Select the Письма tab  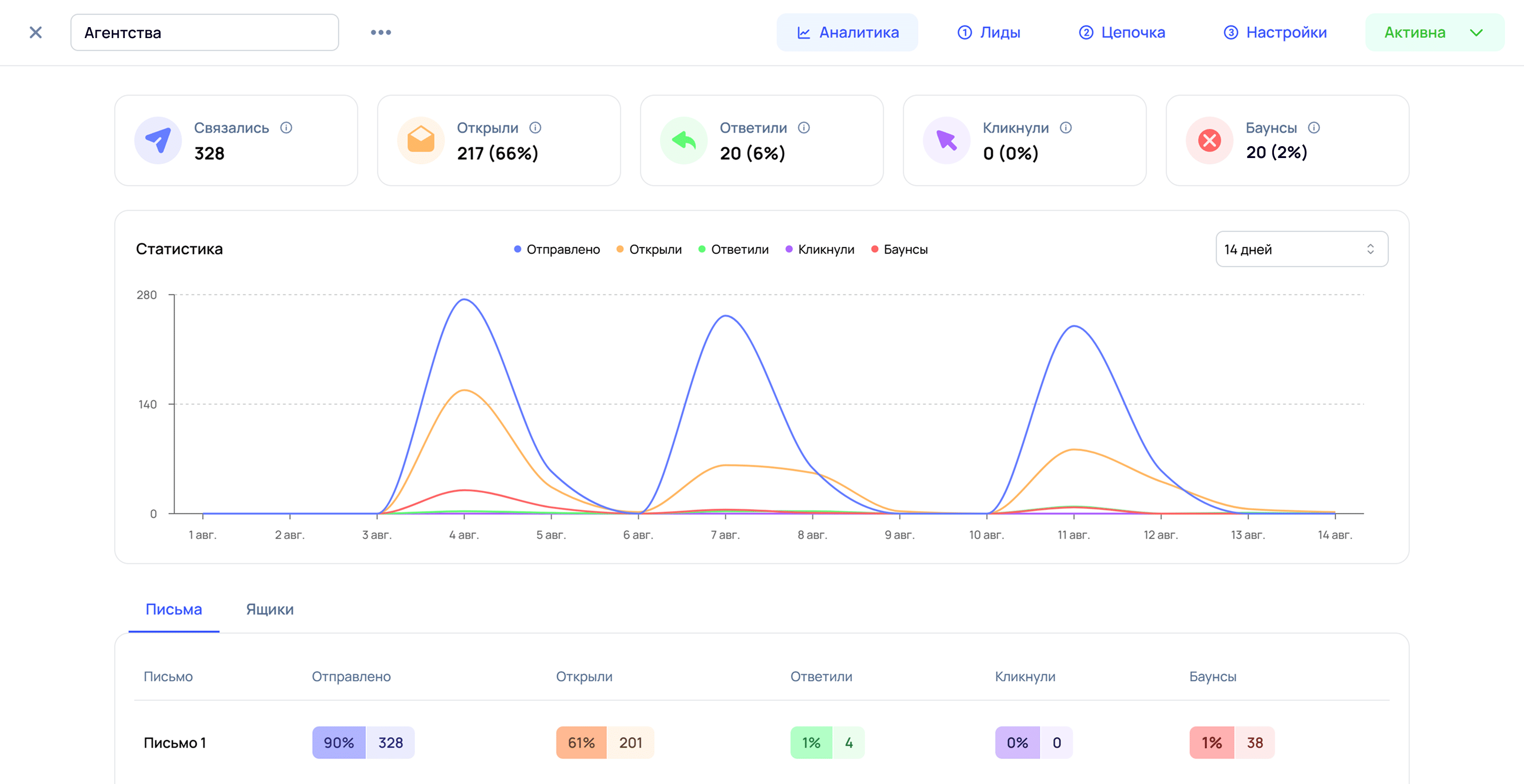173,610
